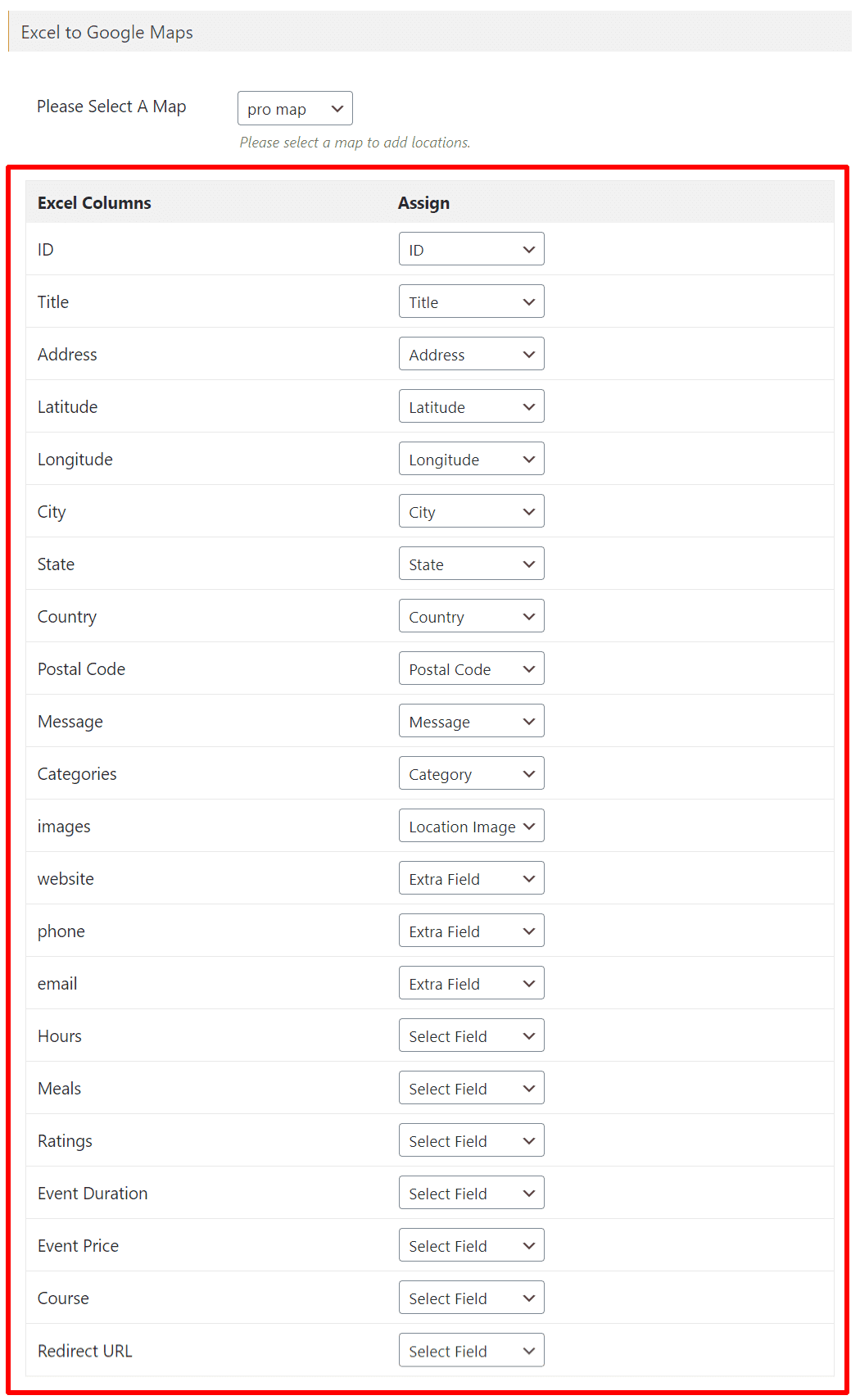Open the Postal Code assignment dropdown
The height and width of the screenshot is (1400, 860).
coord(471,668)
